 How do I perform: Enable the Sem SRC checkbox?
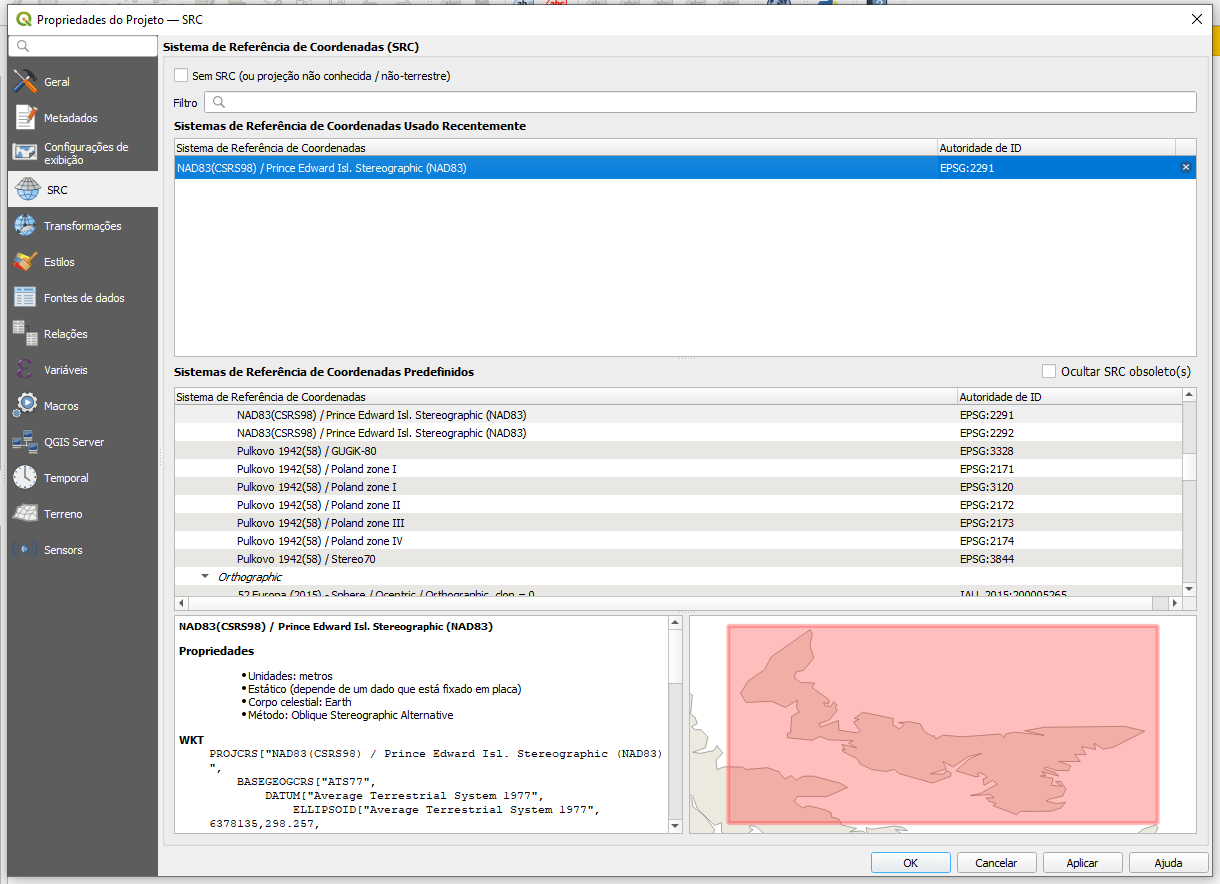click(x=181, y=76)
